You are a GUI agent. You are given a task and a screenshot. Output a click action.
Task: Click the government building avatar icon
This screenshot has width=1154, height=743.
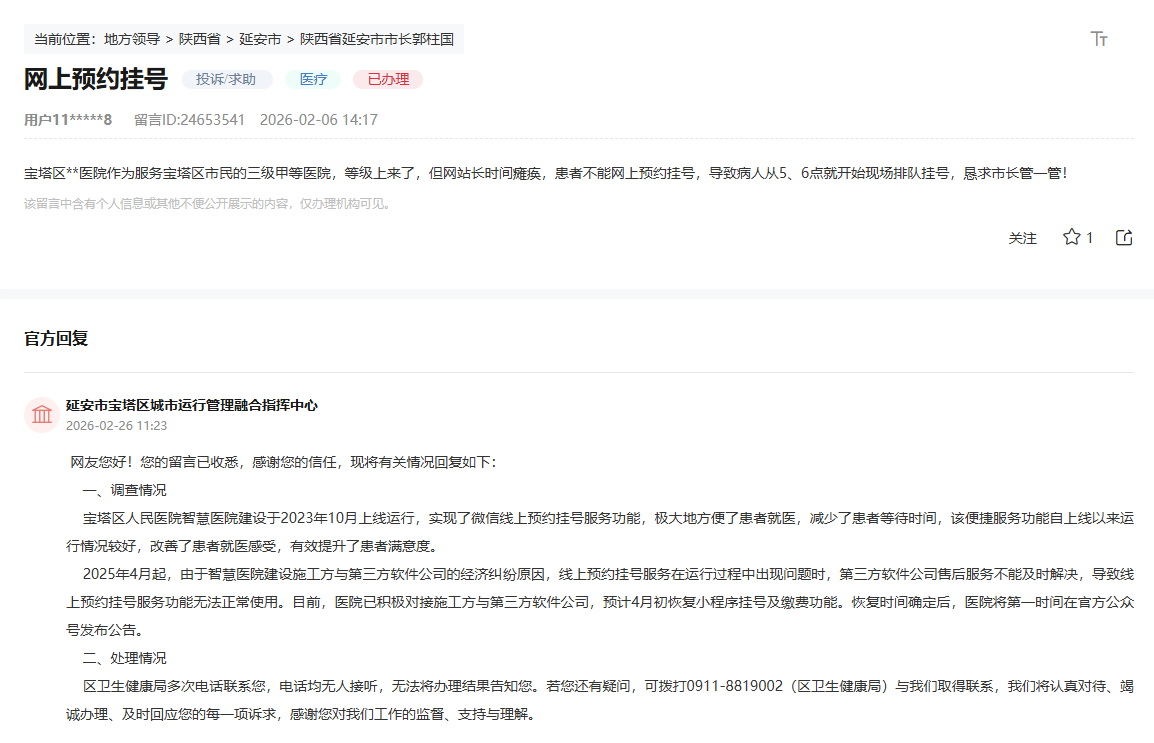coord(40,413)
